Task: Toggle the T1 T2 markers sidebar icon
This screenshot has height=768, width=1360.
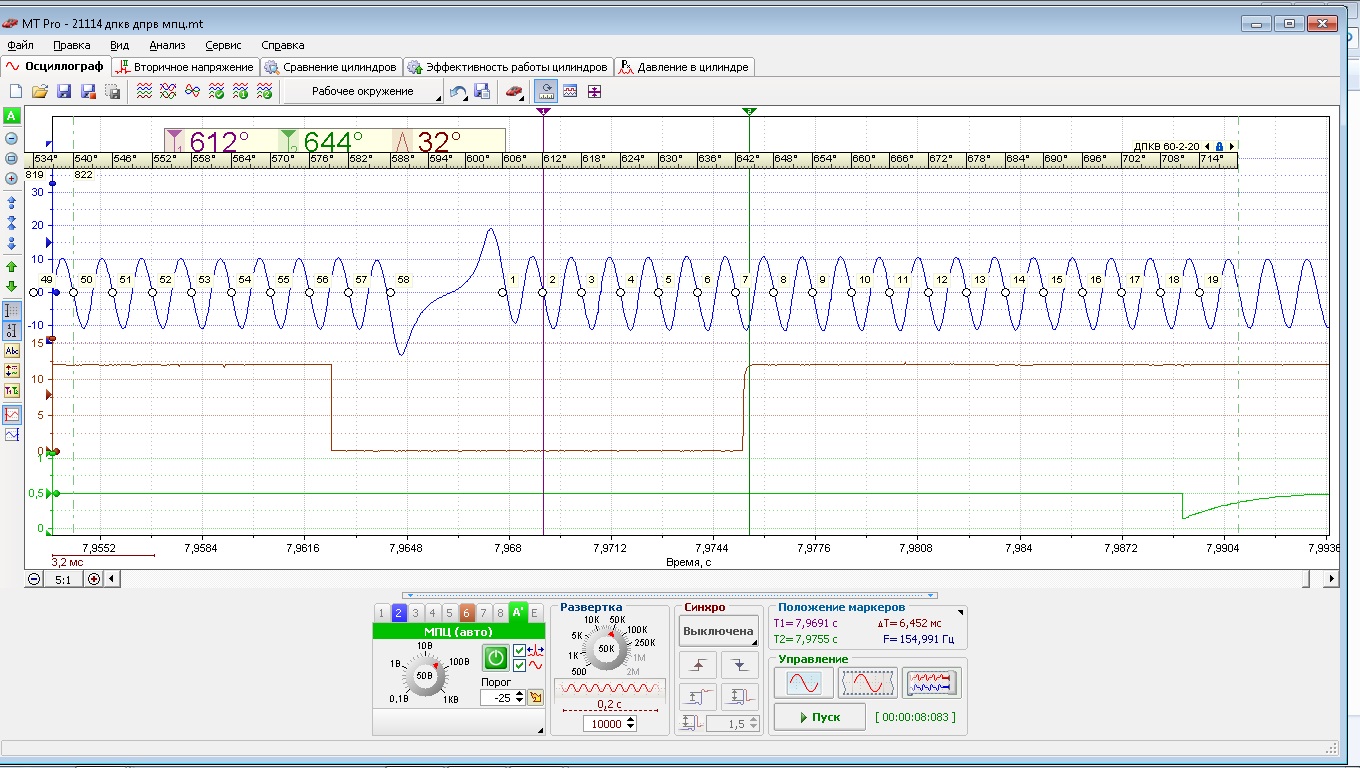Action: point(12,391)
